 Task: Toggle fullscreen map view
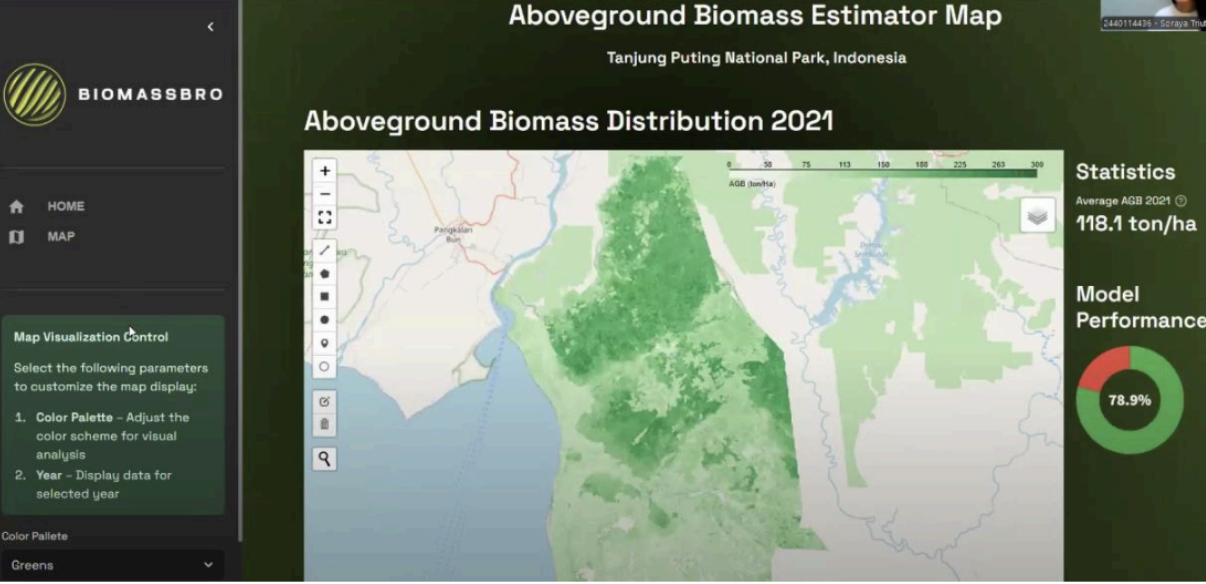coord(324,217)
